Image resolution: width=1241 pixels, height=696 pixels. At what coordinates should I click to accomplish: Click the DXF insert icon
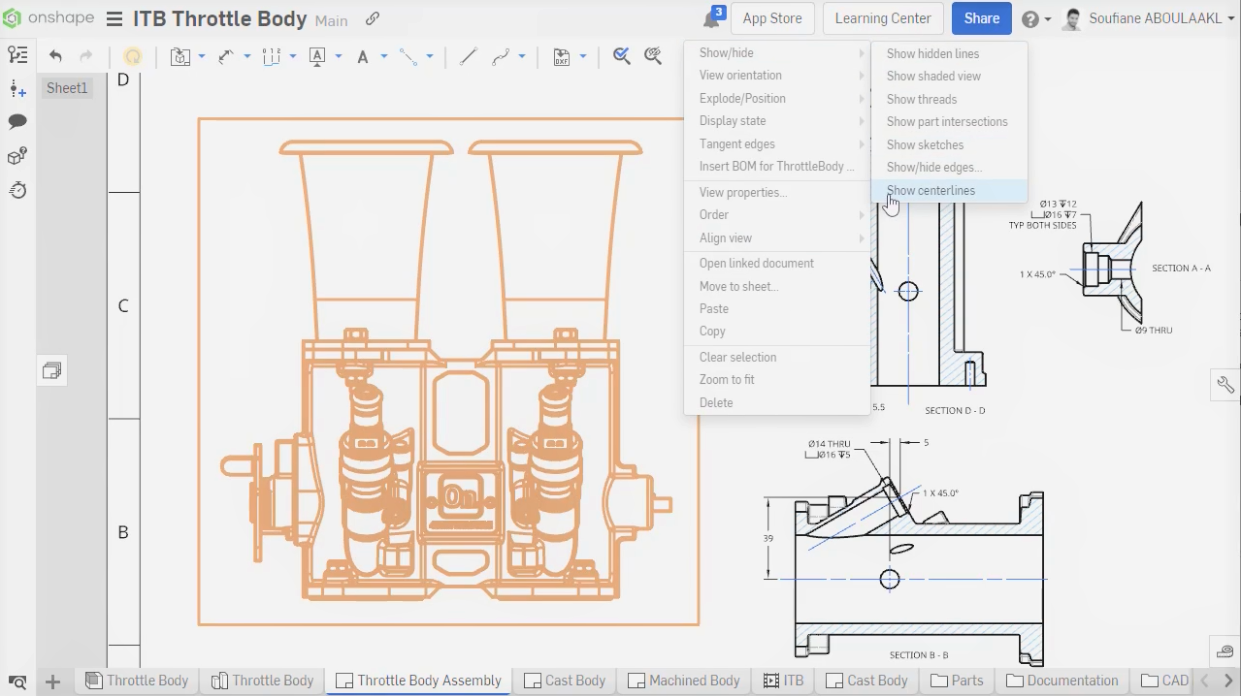[561, 57]
